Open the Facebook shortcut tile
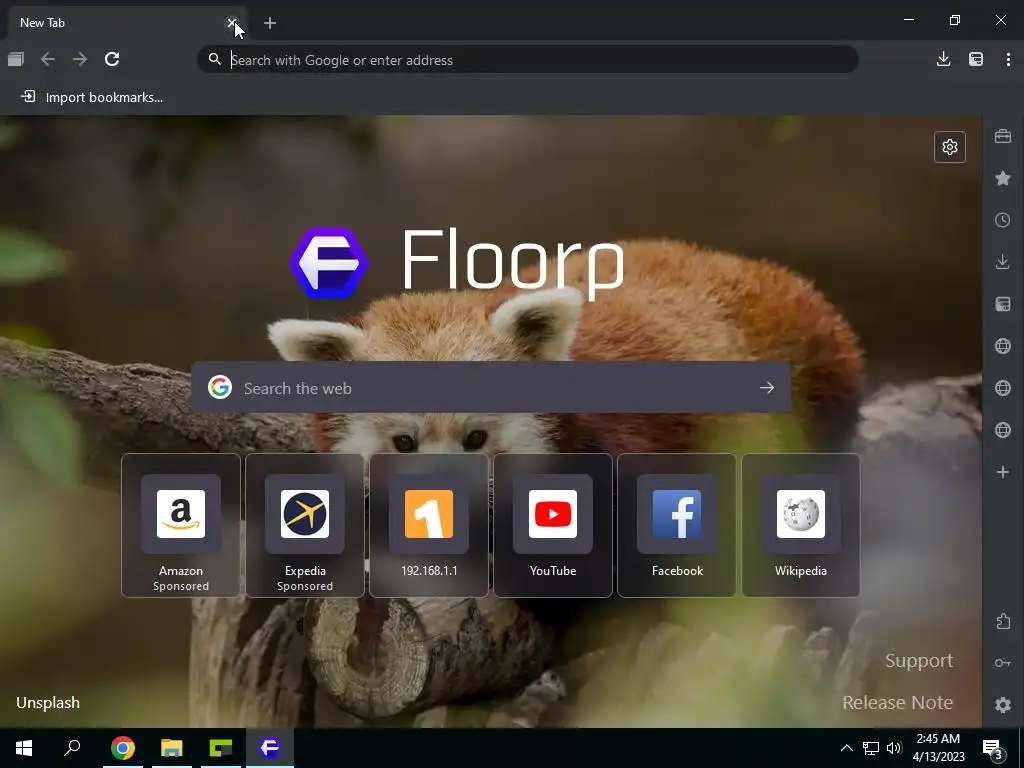Screen dimensions: 1024x768 click(x=677, y=525)
